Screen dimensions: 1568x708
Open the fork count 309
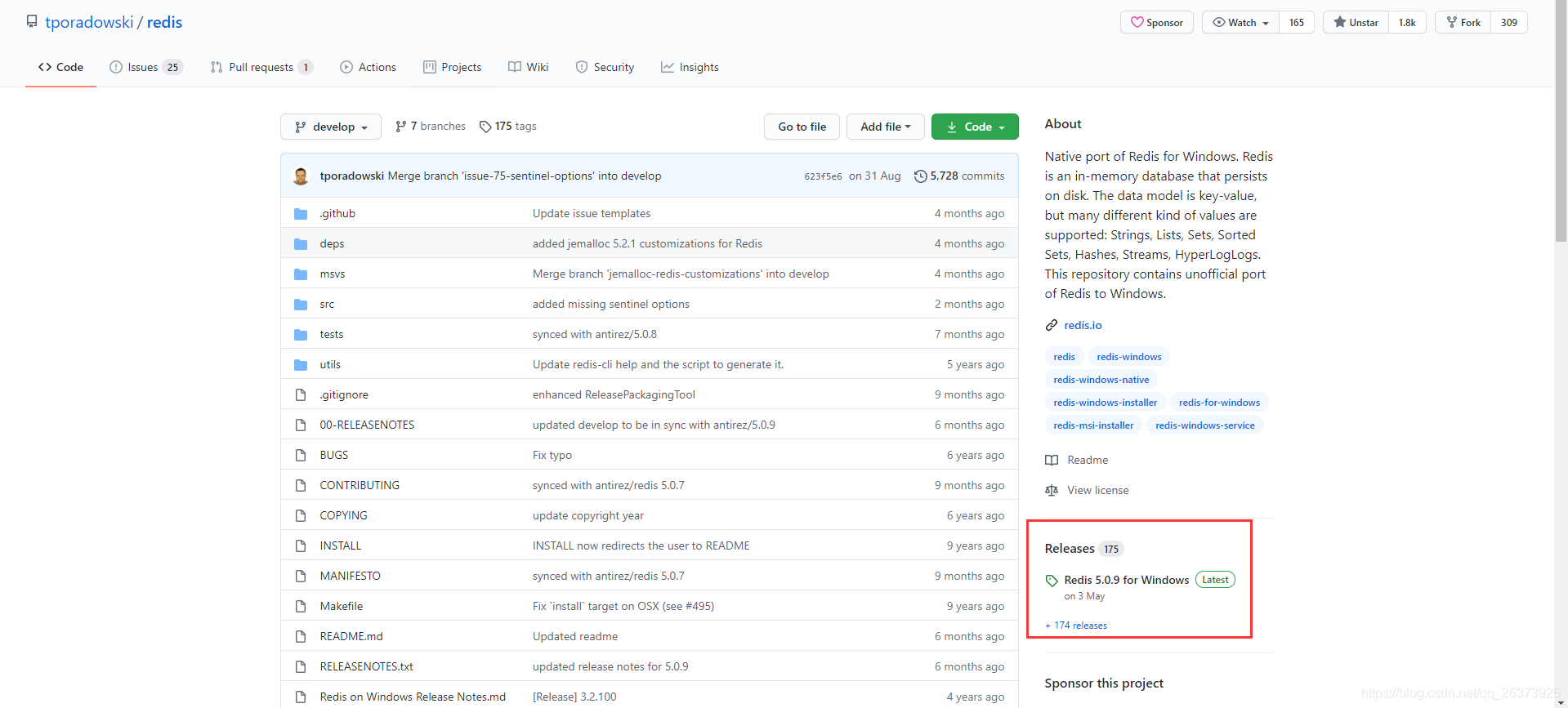point(1509,23)
